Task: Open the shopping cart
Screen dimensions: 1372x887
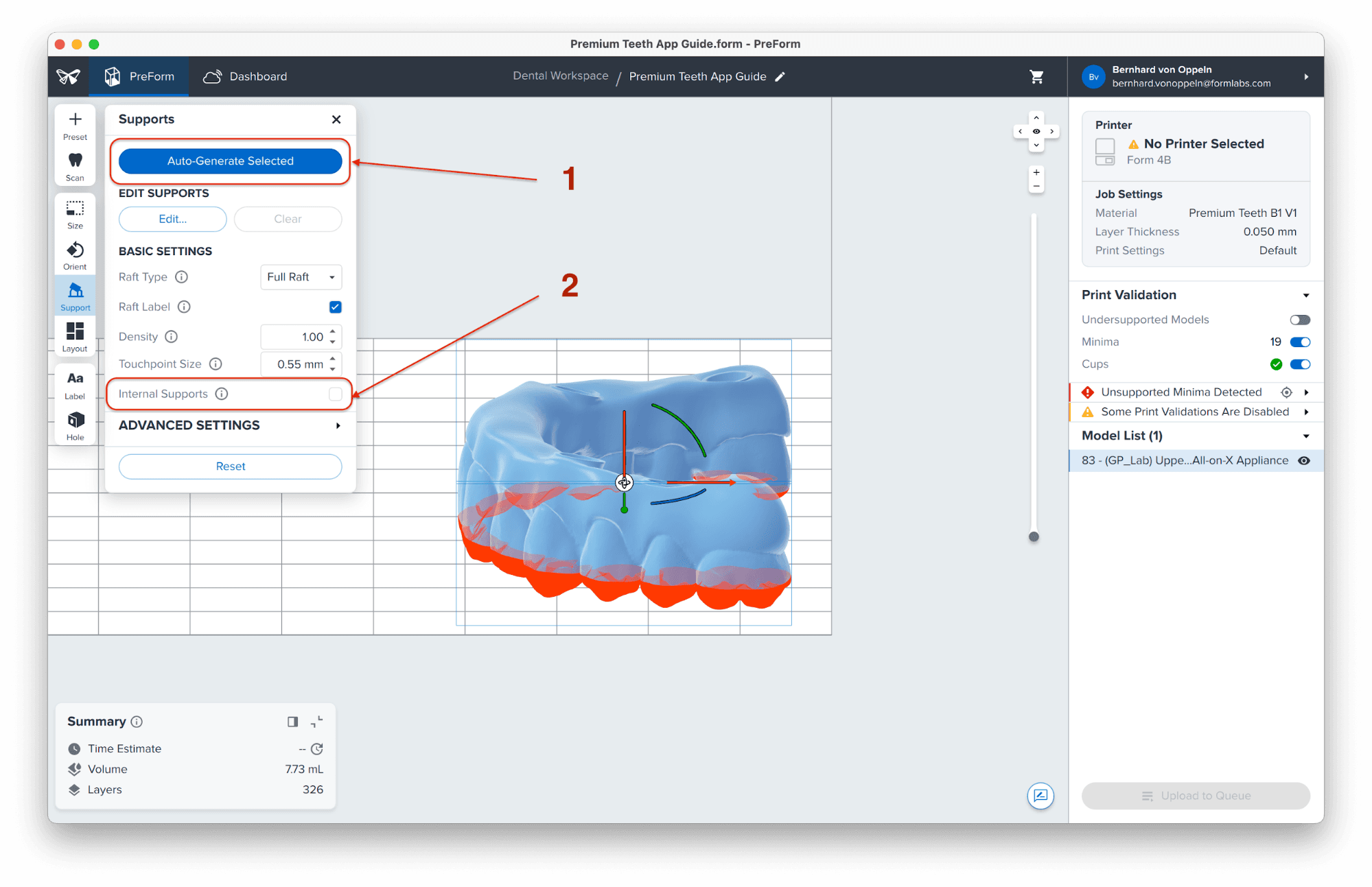Action: coord(1036,77)
